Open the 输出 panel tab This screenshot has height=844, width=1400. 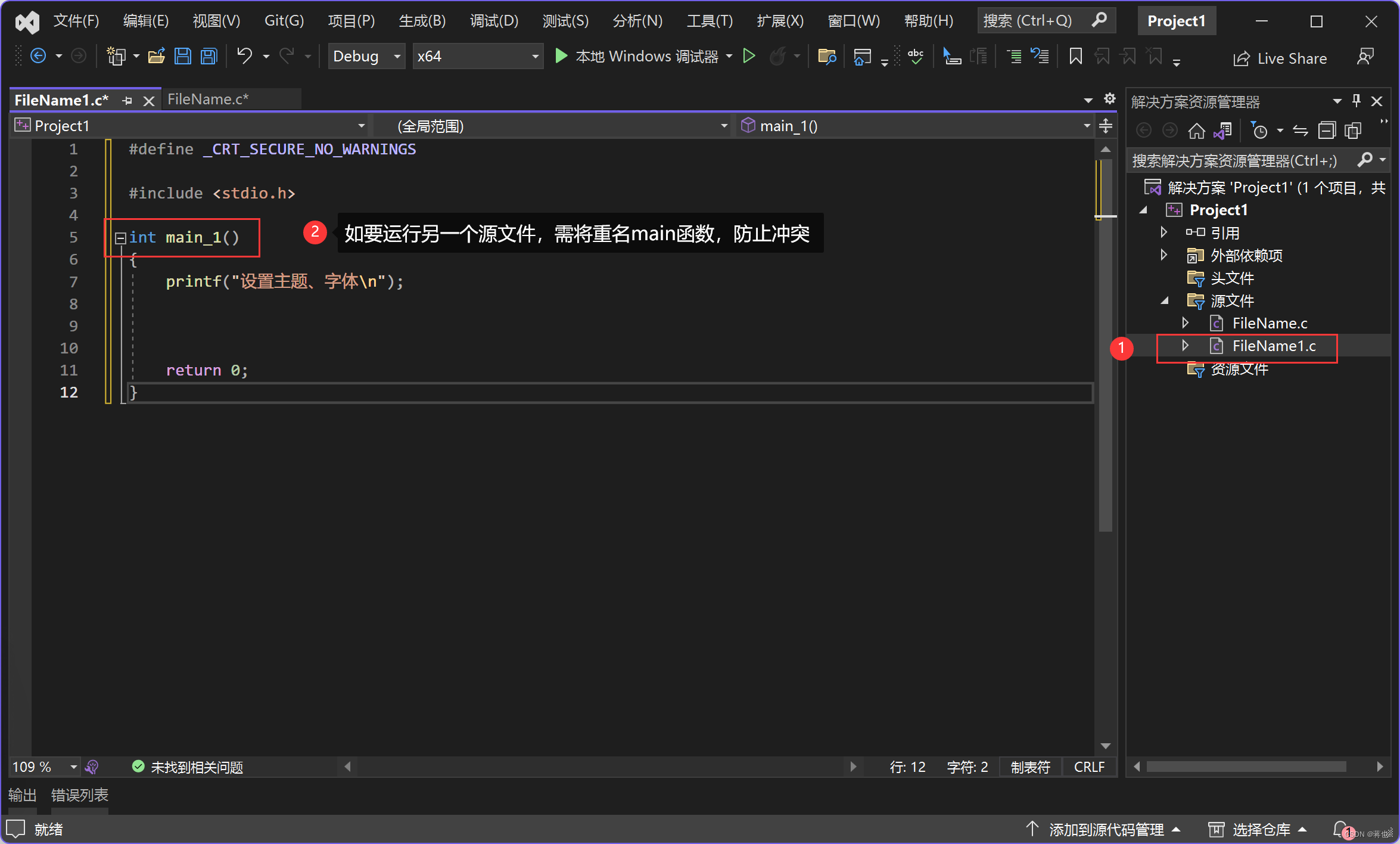click(x=23, y=795)
